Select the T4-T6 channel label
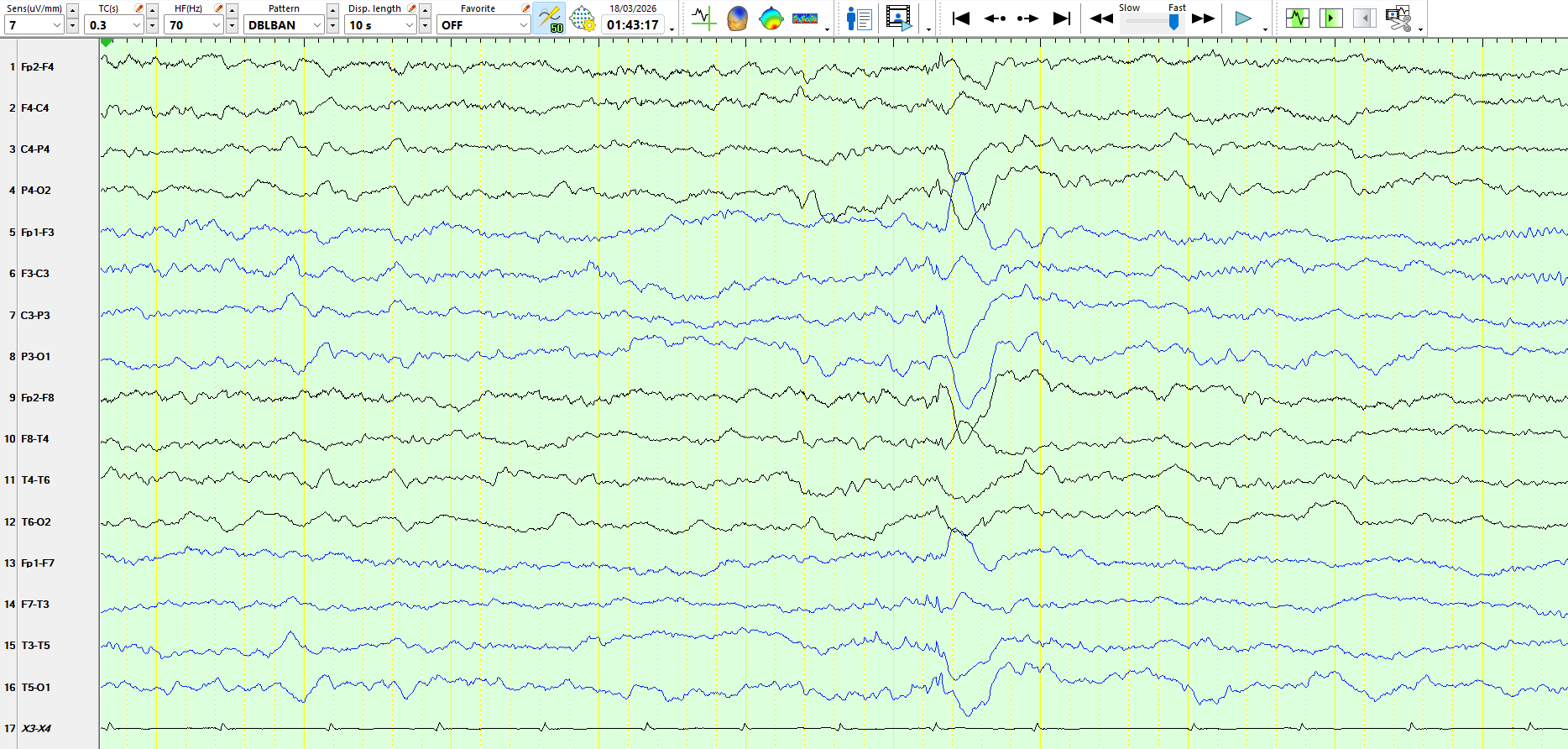The width and height of the screenshot is (1568, 749). 35,480
